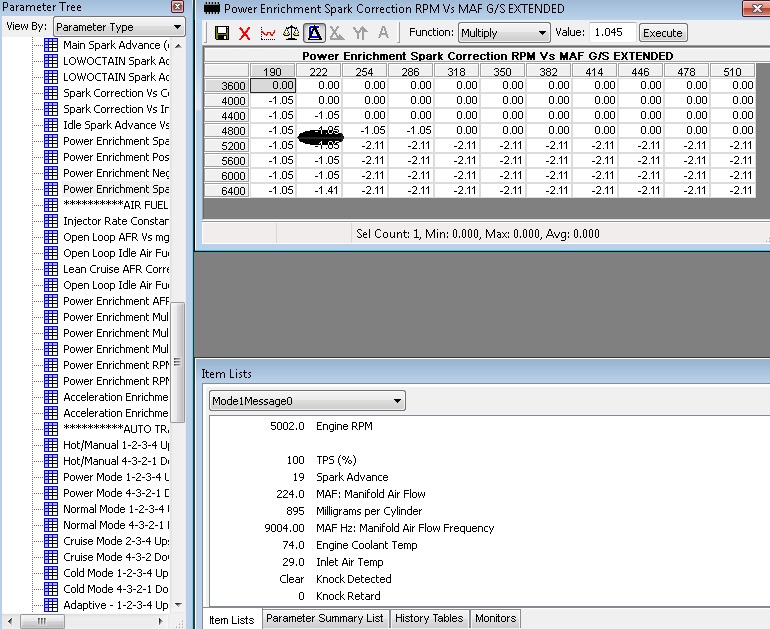Image resolution: width=770 pixels, height=629 pixels.
Task: Open the Monitors tab
Action: (495, 618)
